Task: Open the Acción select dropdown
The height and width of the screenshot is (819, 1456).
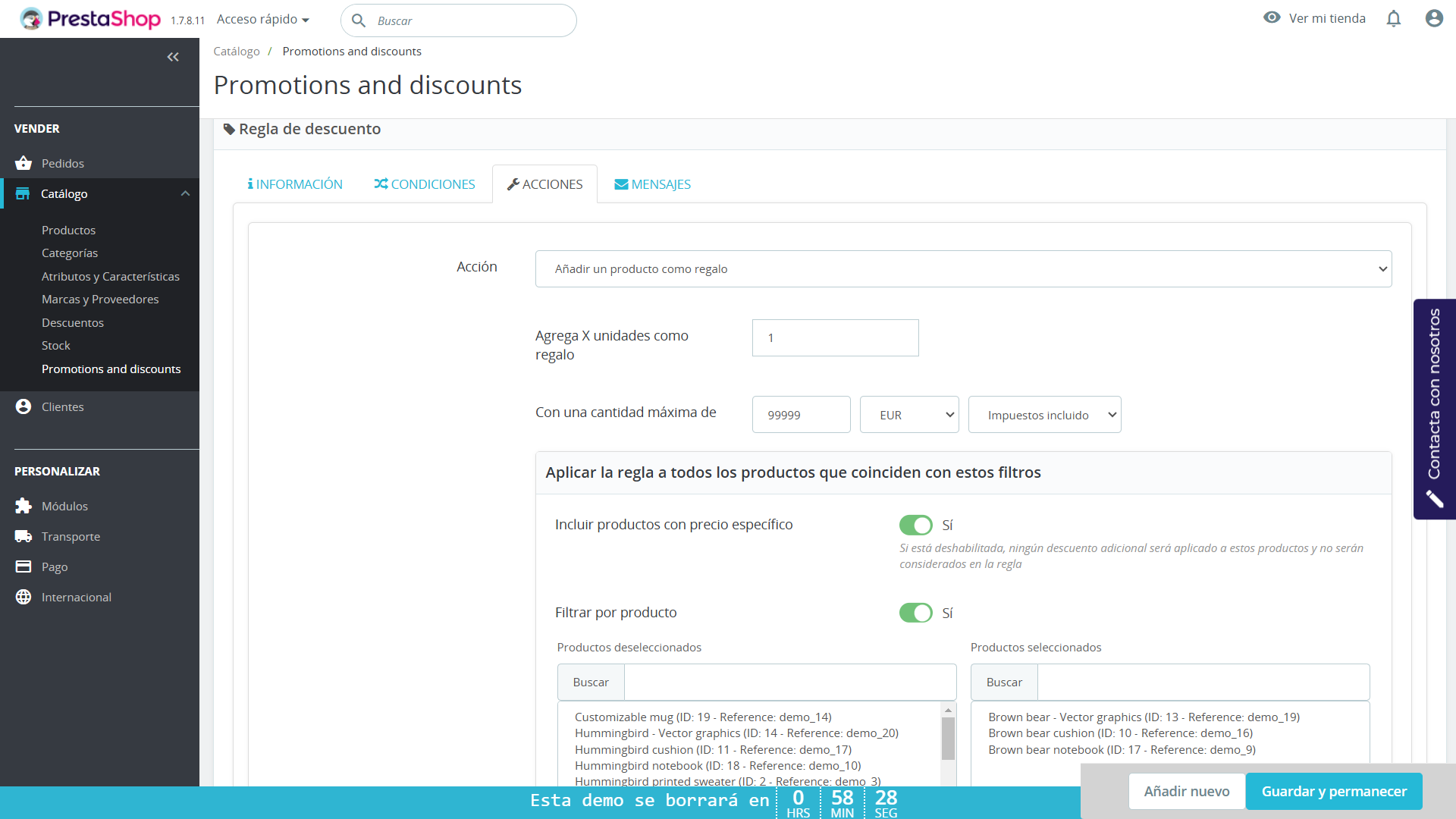Action: point(963,269)
